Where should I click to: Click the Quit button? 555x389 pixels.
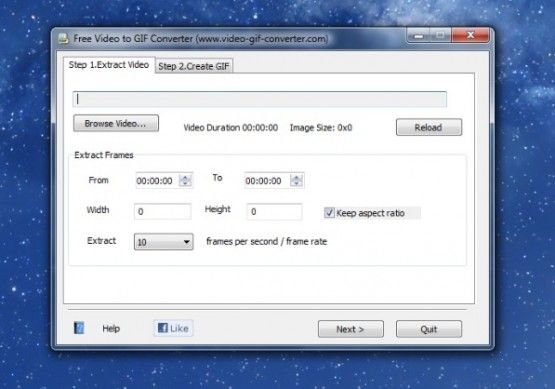(429, 329)
